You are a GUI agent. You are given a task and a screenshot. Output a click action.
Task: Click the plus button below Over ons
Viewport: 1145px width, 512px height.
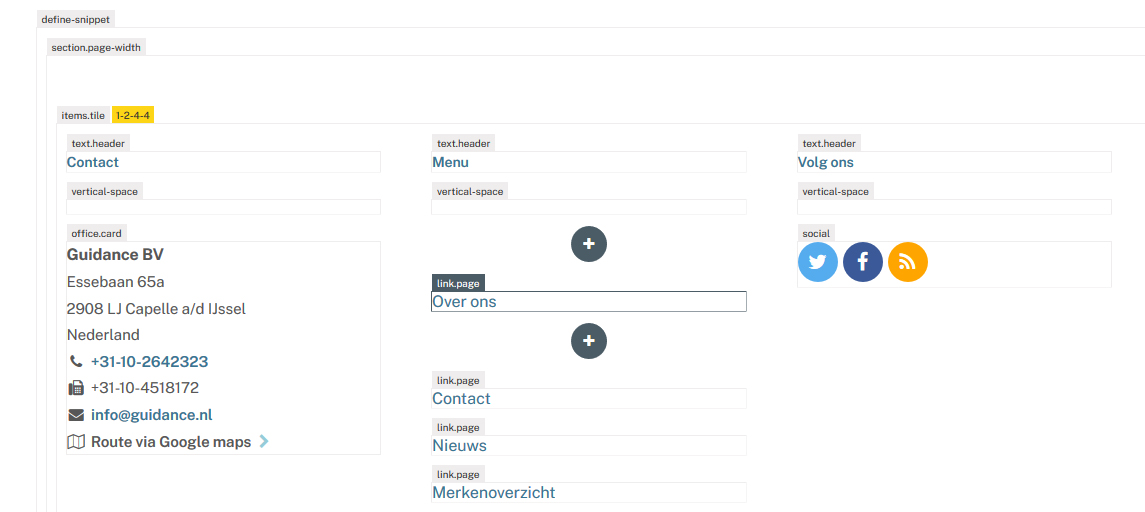[x=589, y=341]
